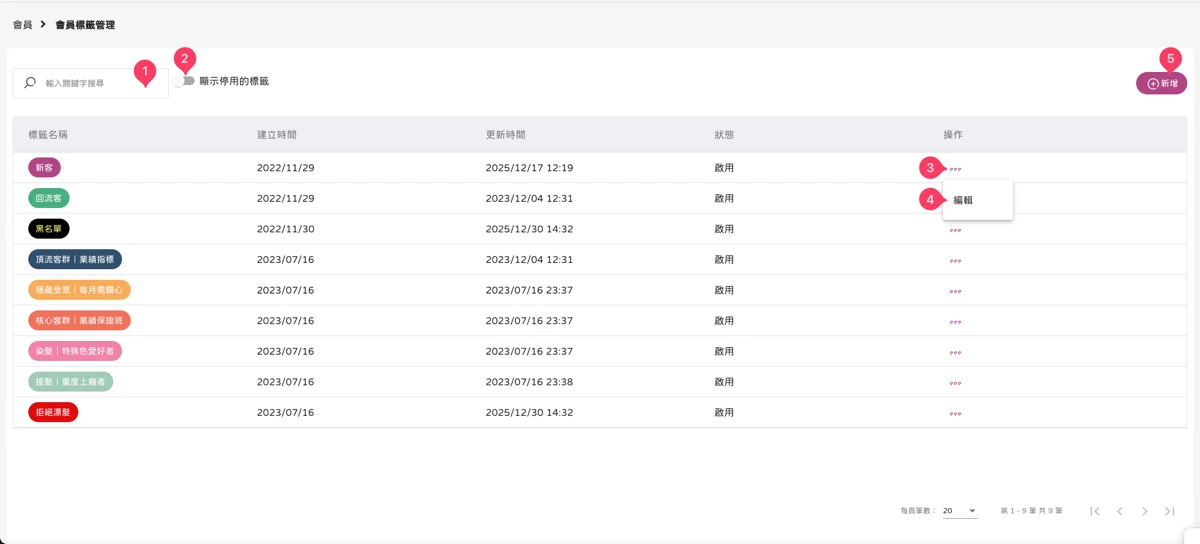This screenshot has width=1200, height=544.
Task: Select the pale green 接髮|重度上癮者 tag chip
Action: tap(71, 382)
